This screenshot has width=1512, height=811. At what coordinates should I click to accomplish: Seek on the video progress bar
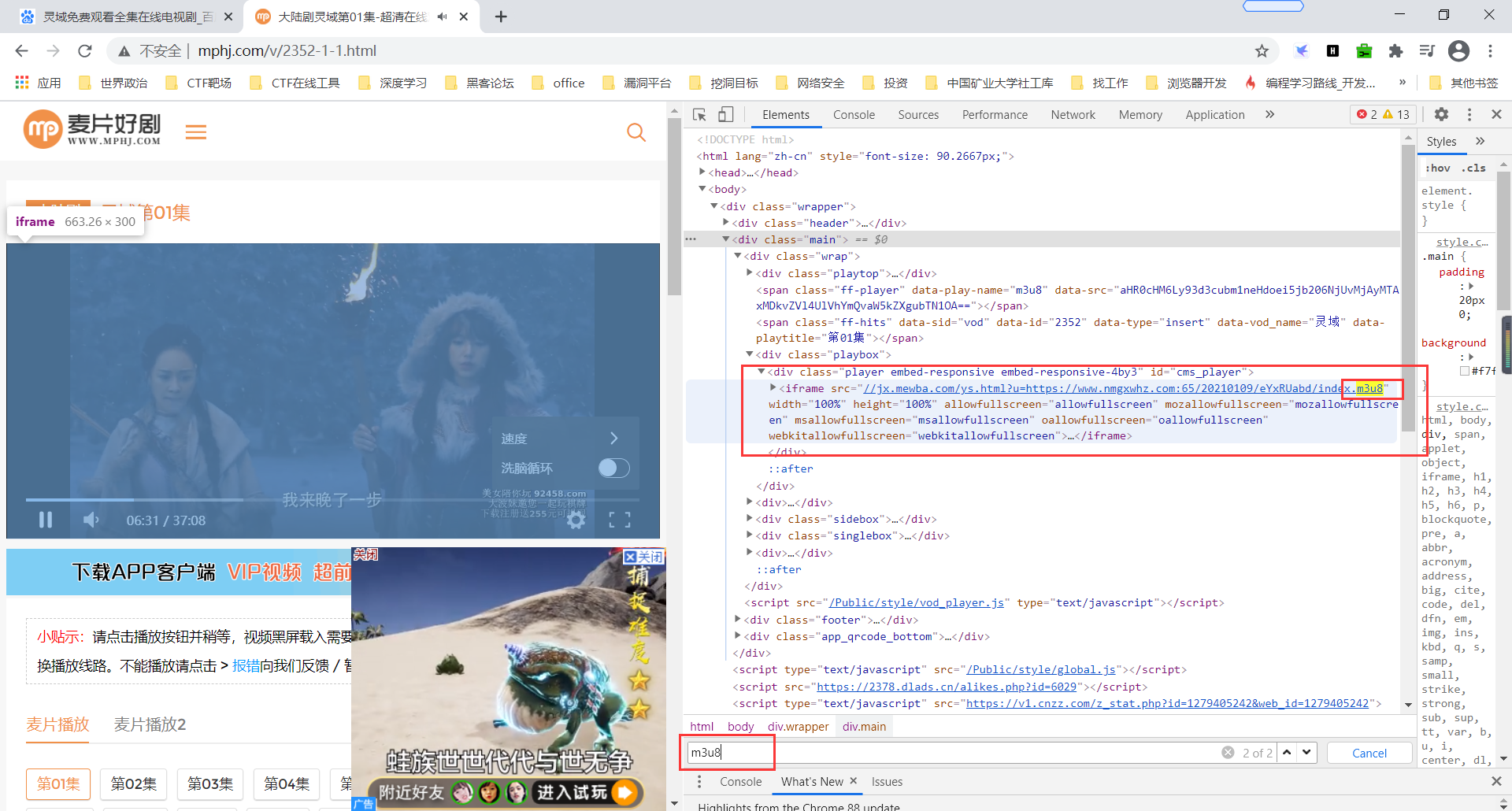point(331,499)
